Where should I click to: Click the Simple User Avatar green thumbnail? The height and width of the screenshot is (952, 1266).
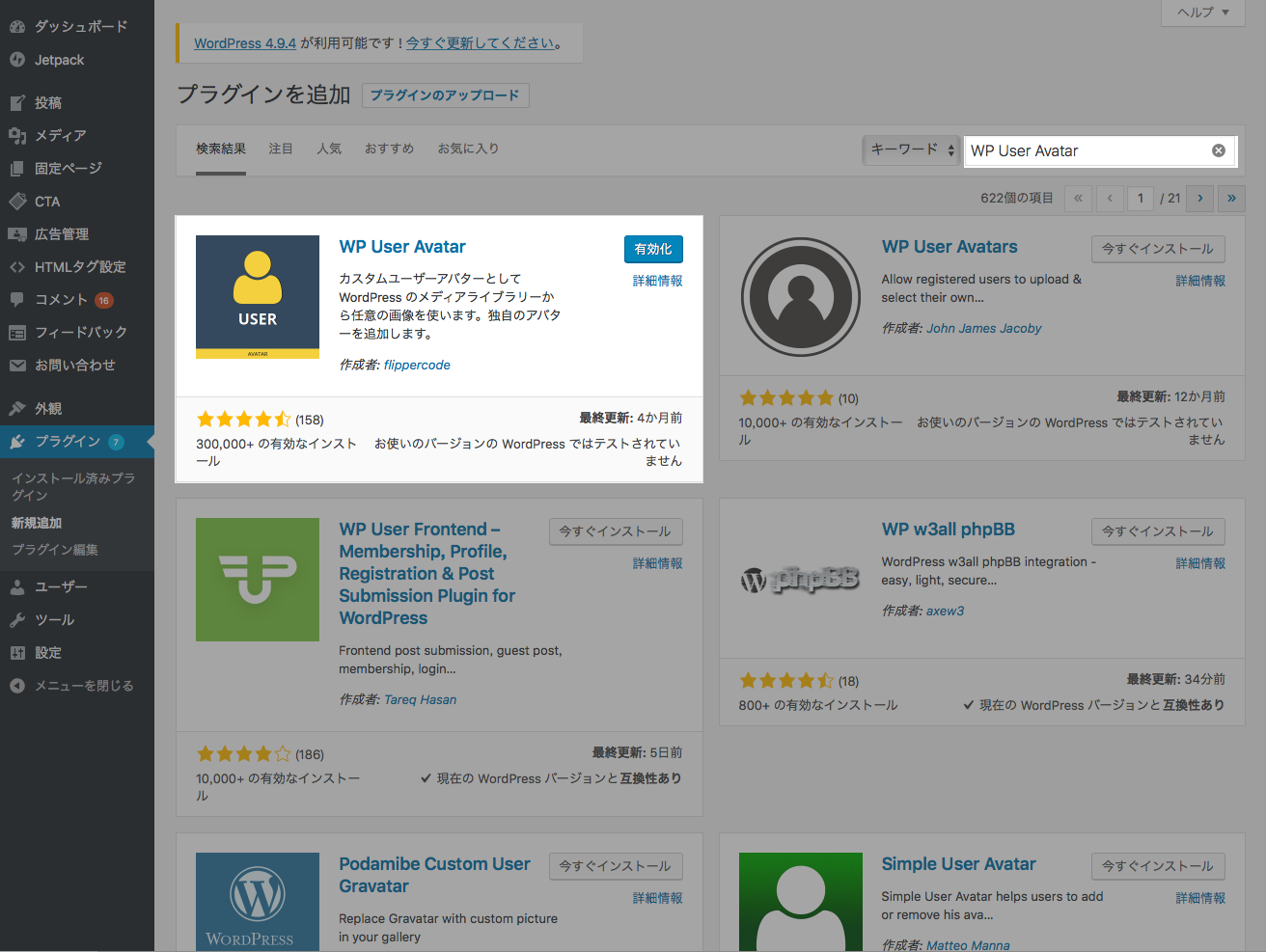point(800,902)
